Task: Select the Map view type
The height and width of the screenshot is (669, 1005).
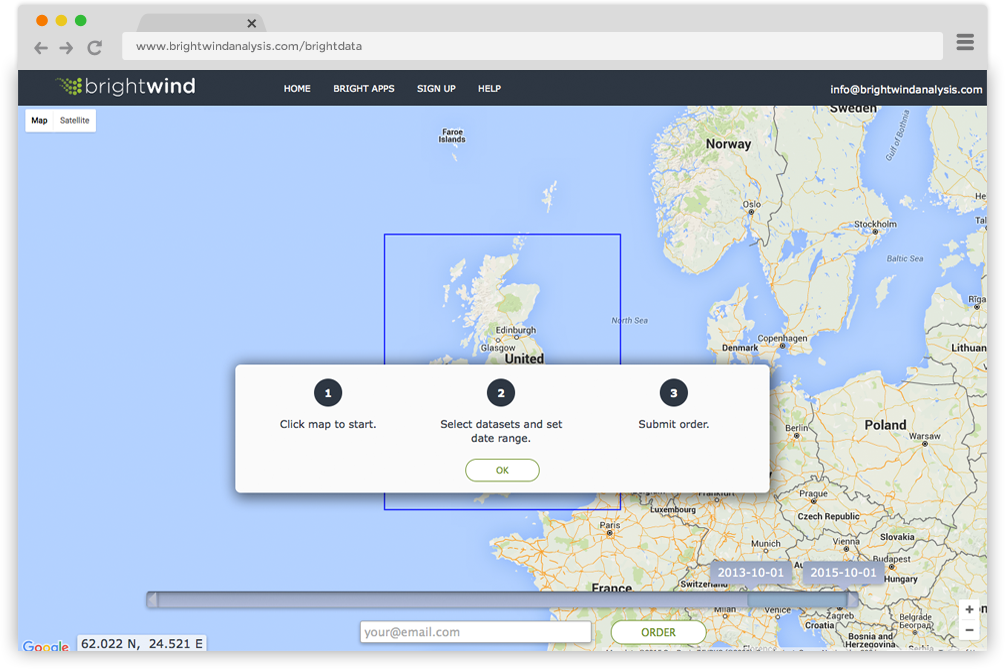Action: pyautogui.click(x=39, y=121)
